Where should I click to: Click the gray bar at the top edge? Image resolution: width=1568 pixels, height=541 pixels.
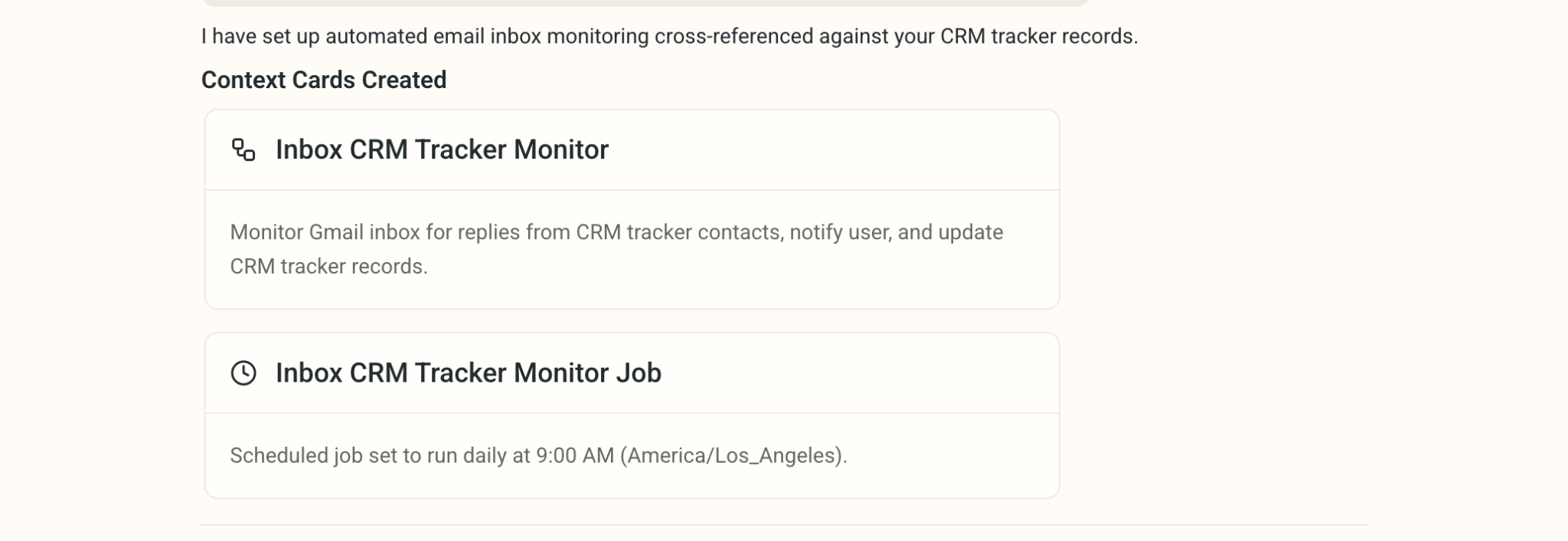click(x=645, y=3)
